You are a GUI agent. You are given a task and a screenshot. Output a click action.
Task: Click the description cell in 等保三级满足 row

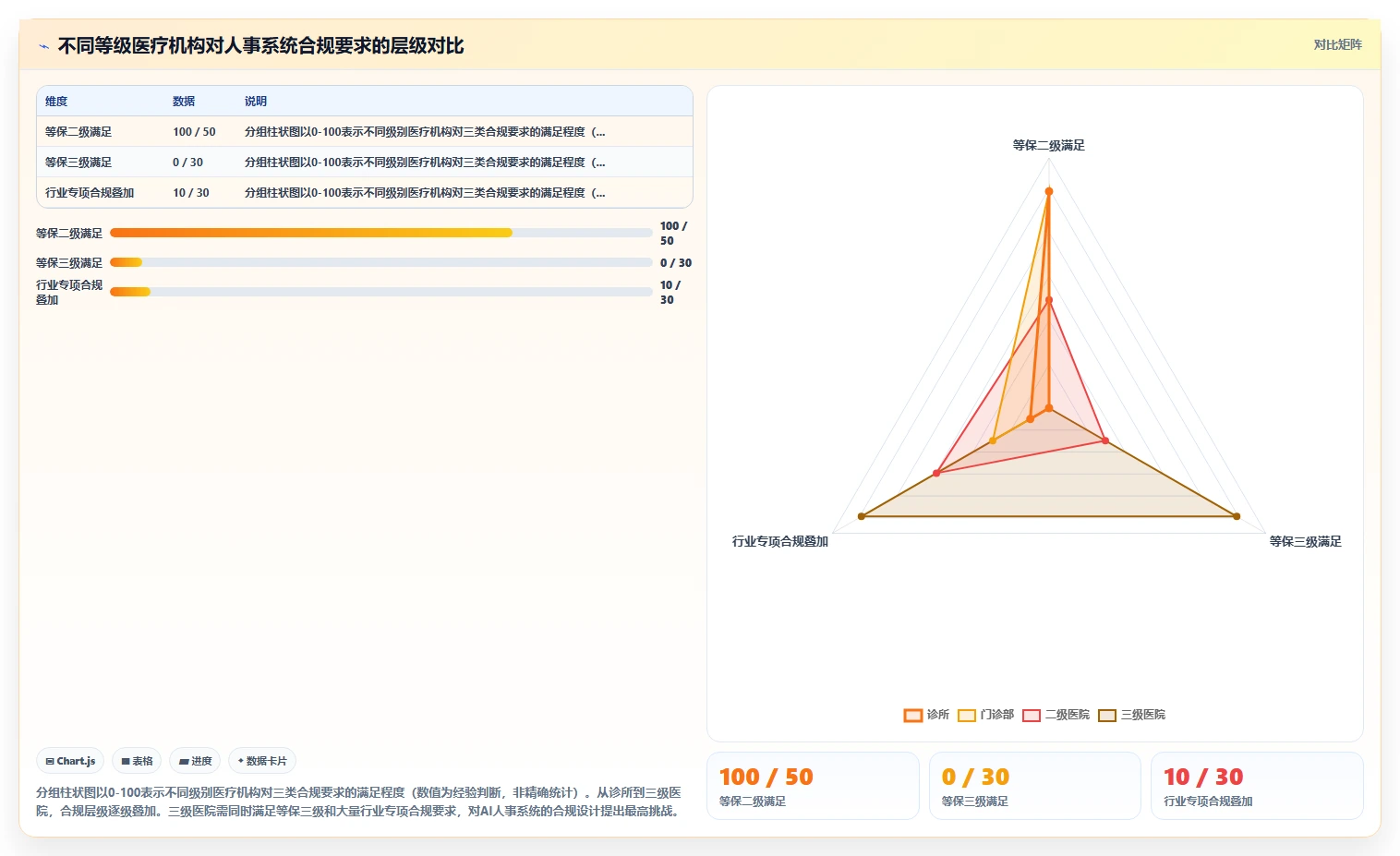tap(425, 163)
